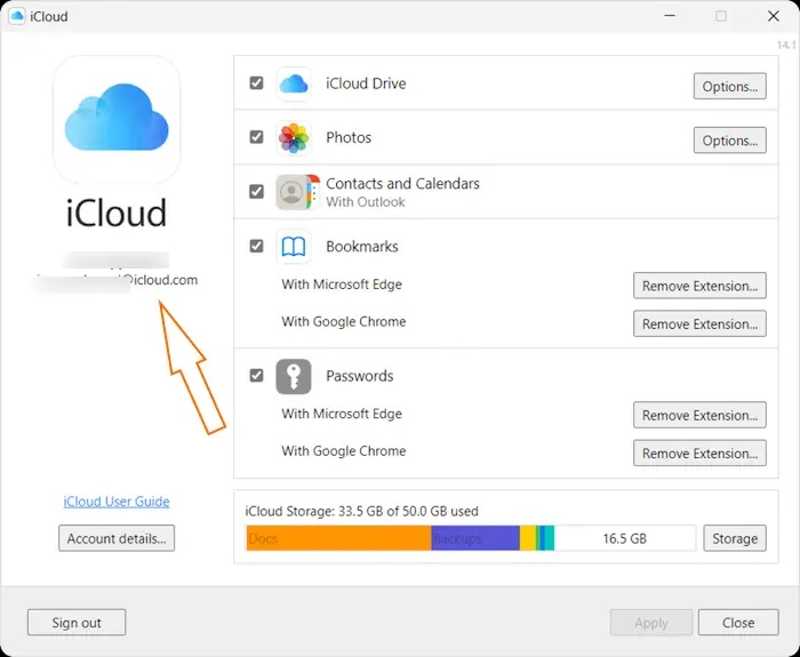The image size is (800, 657).
Task: Open iCloud Drive Options
Action: (730, 86)
